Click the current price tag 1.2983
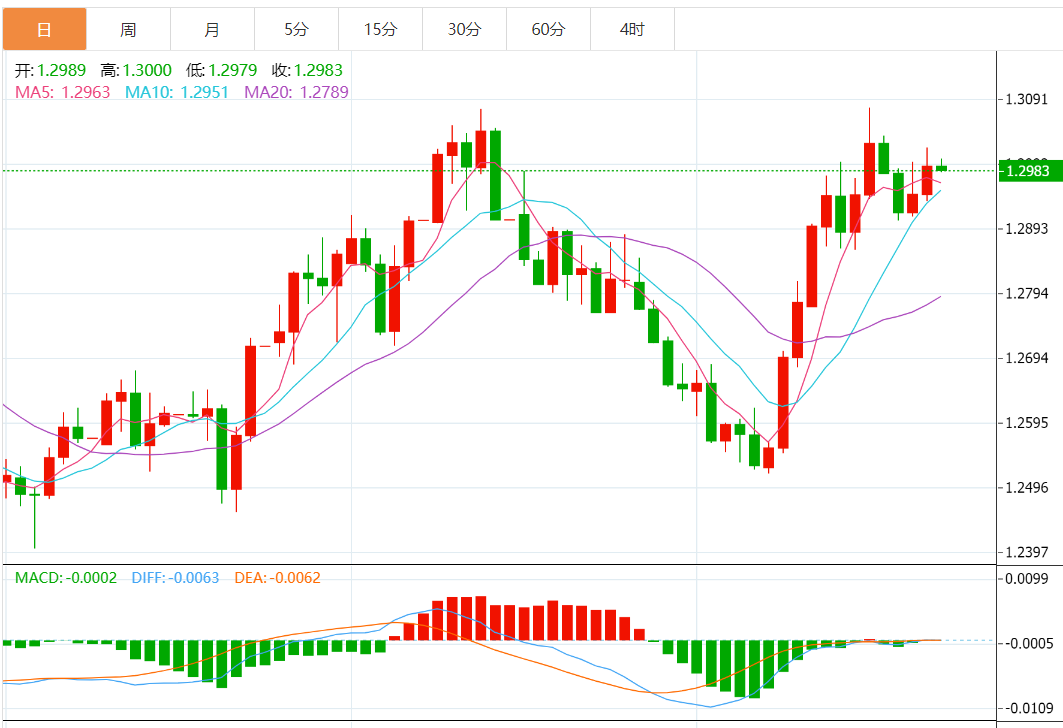1063x728 pixels. [1030, 170]
